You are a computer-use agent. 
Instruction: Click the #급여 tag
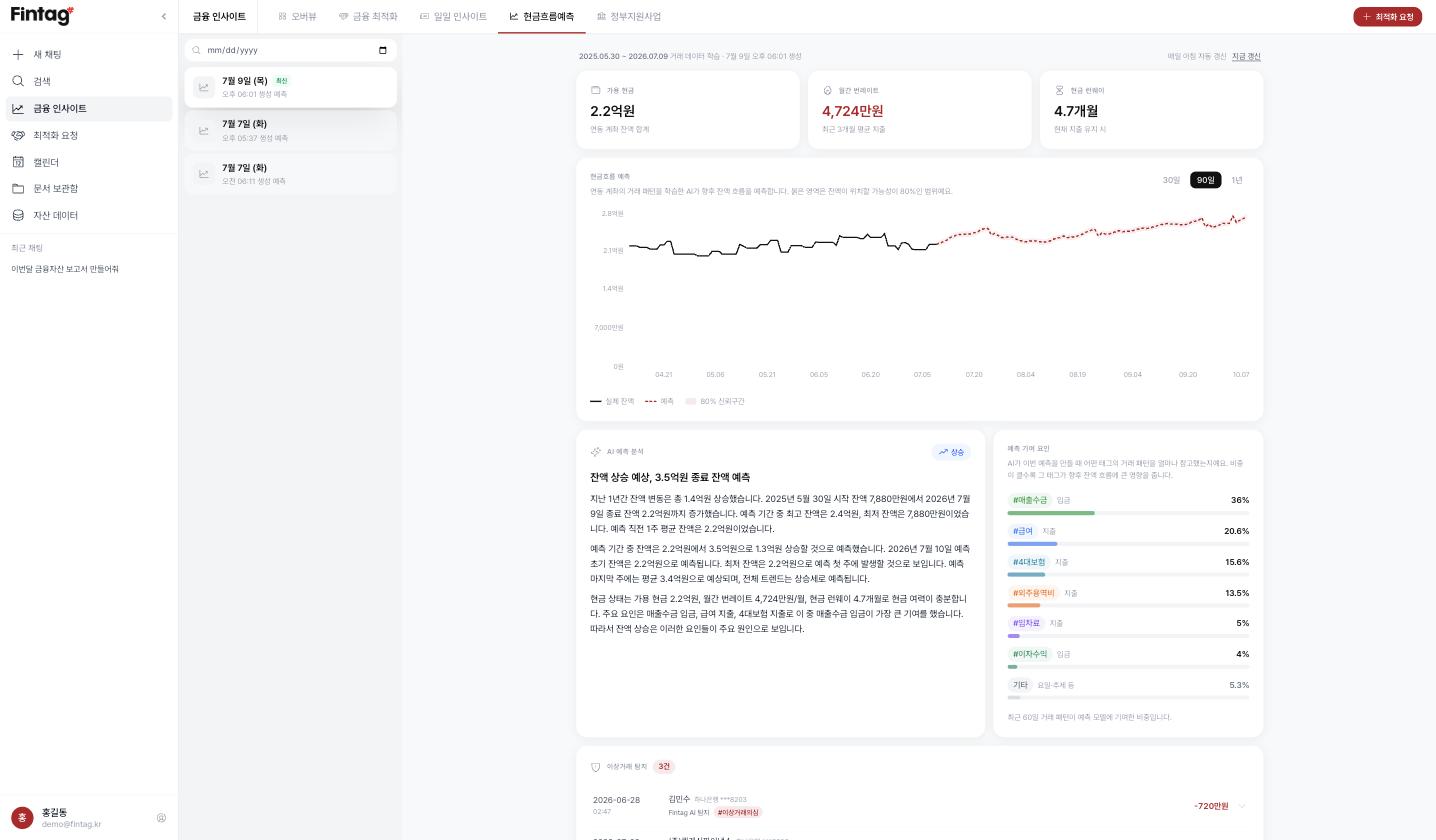[x=1023, y=531]
